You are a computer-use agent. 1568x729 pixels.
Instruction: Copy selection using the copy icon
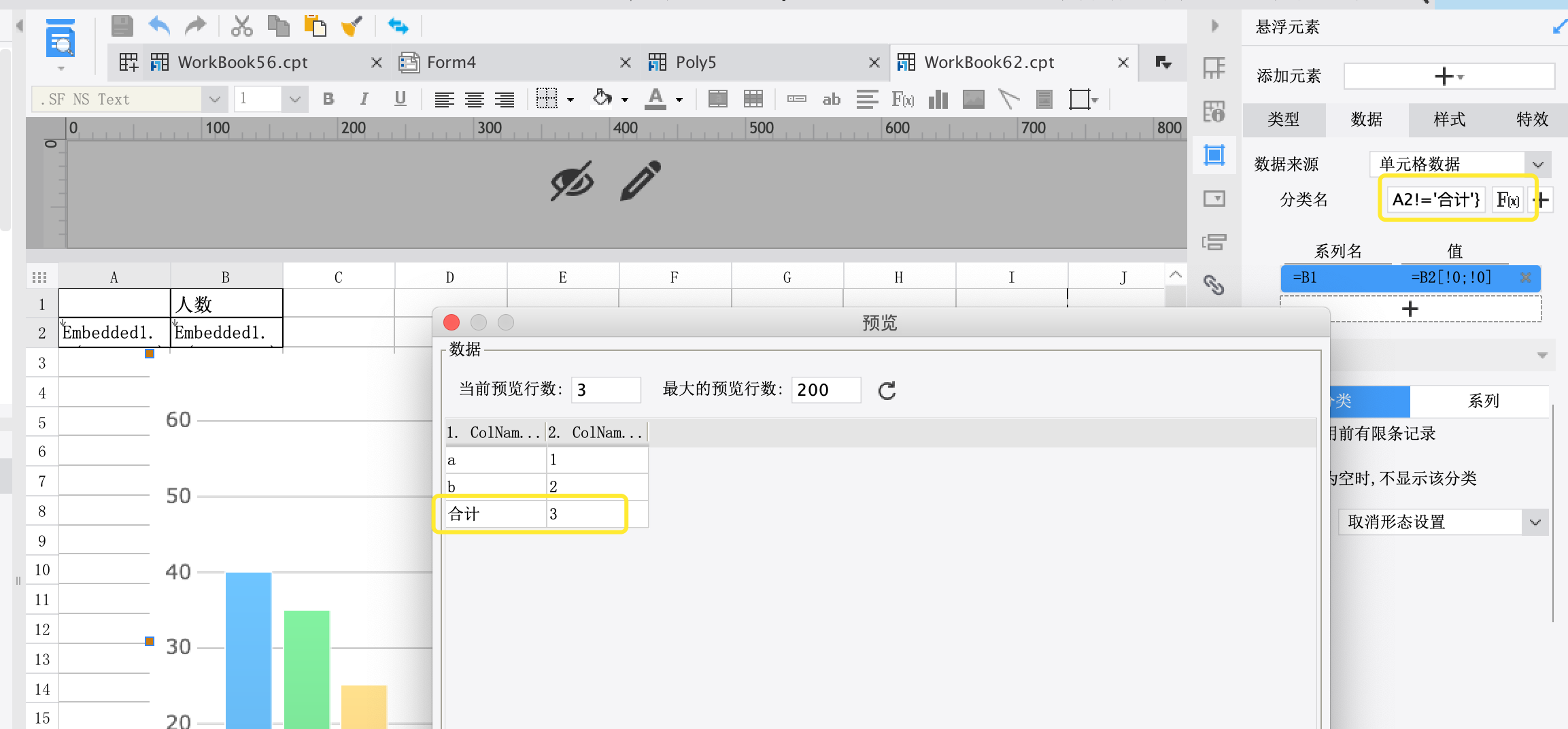click(278, 27)
